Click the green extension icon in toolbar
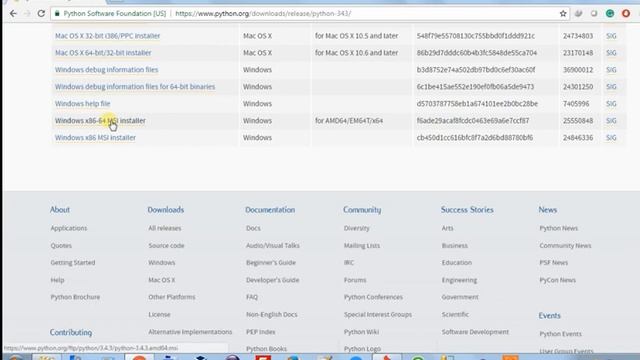Viewport: 640px width, 360px height. [x=610, y=13]
